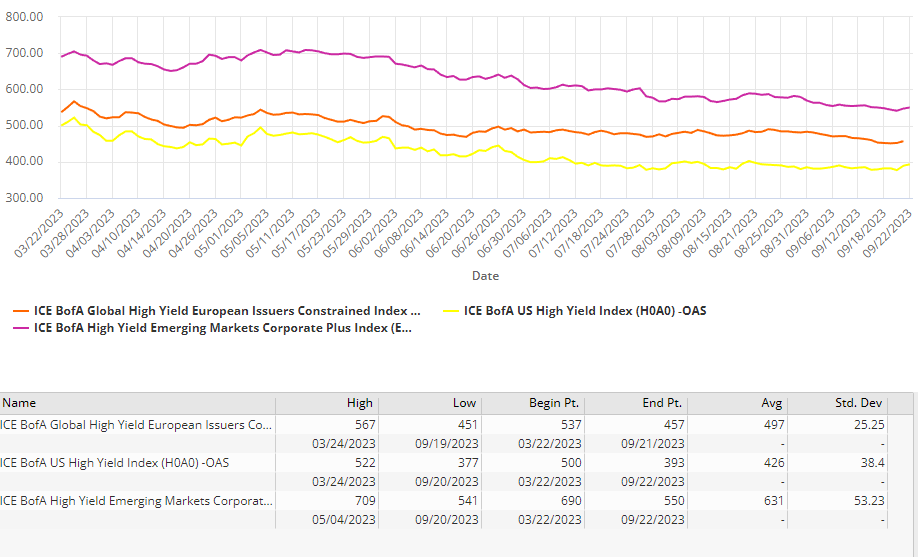918x557 pixels.
Task: Click the 800.00 y-axis label
Action: (24, 17)
